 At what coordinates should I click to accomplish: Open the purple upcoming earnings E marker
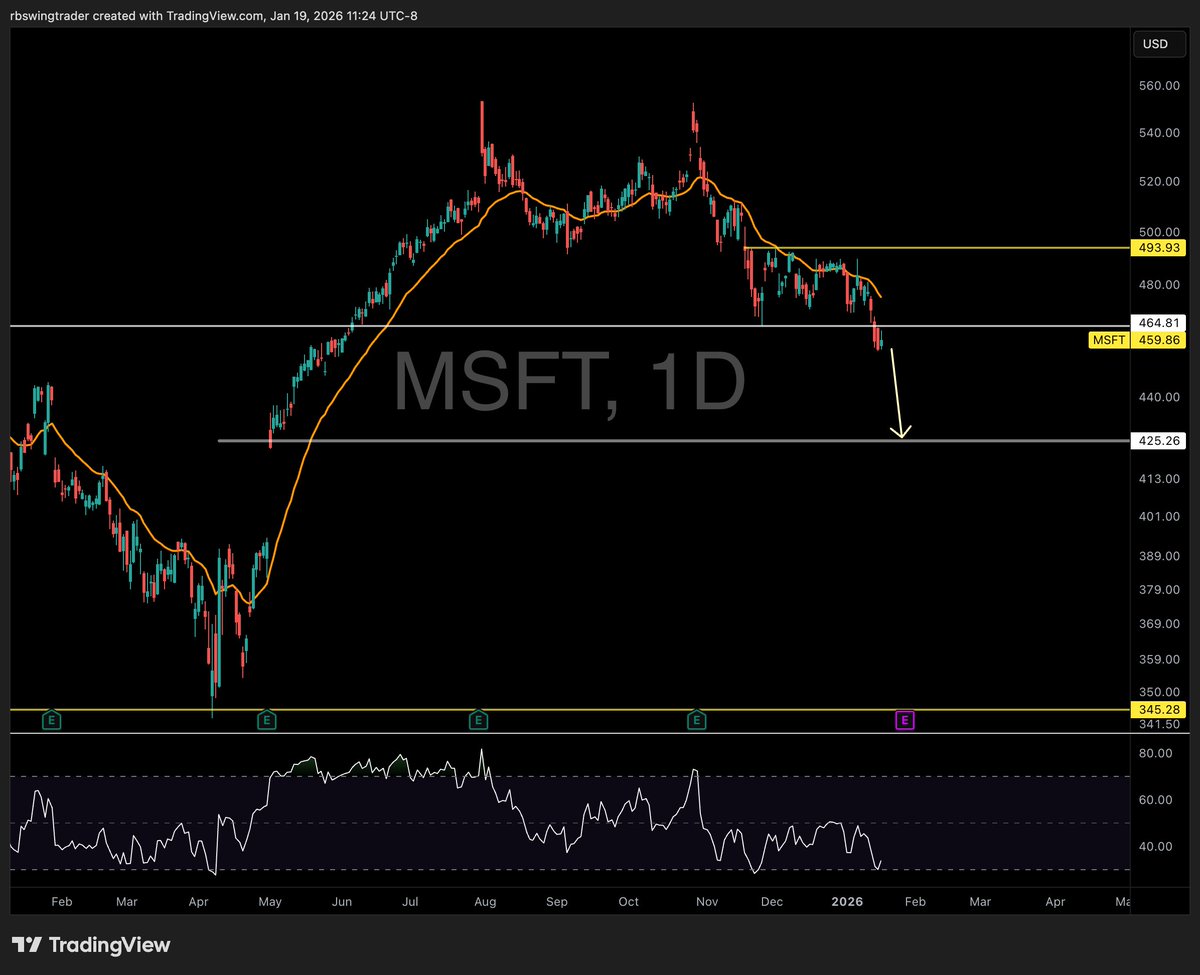click(905, 719)
